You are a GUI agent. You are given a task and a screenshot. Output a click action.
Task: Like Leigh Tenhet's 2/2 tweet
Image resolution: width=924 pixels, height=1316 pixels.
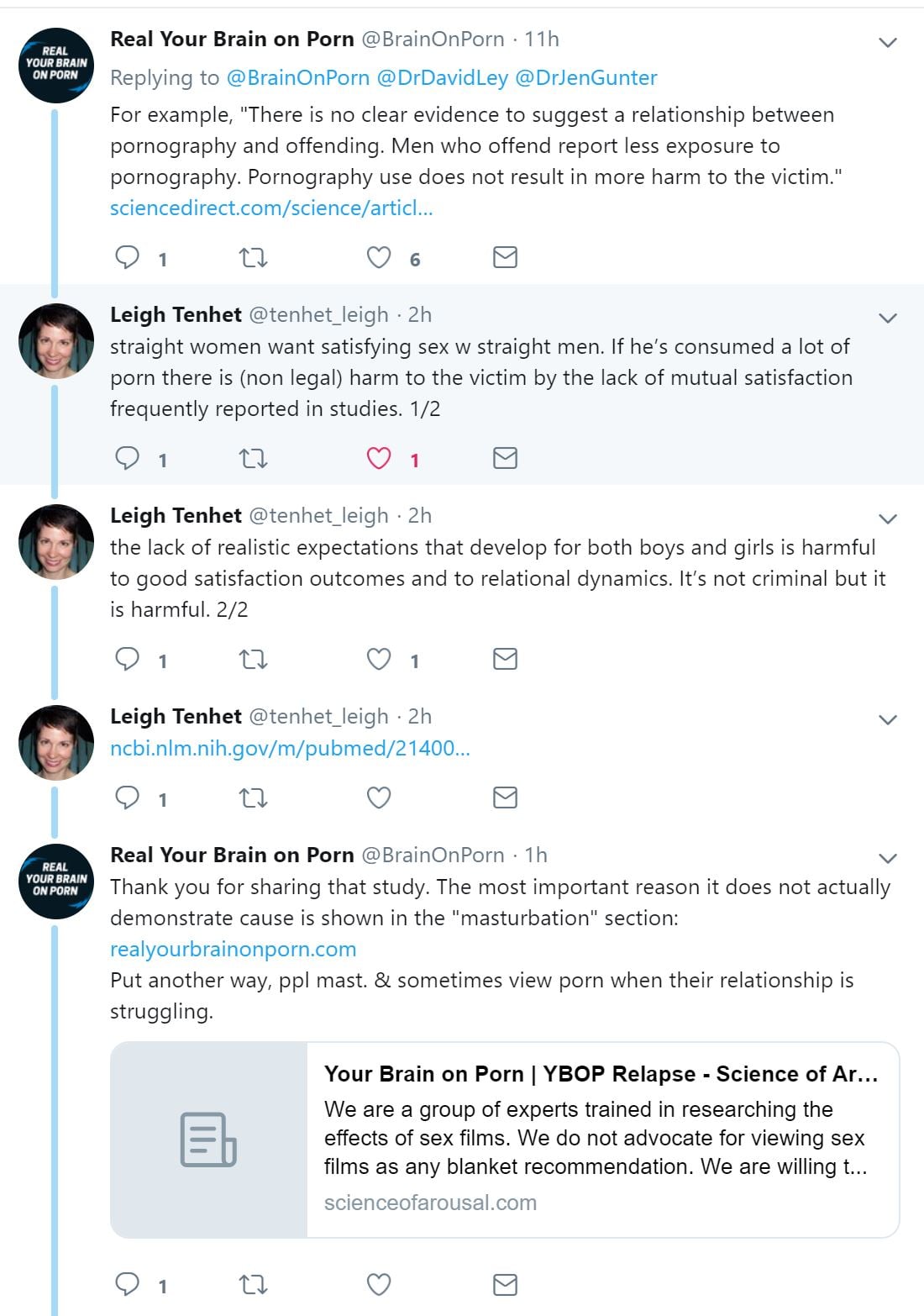[x=379, y=659]
